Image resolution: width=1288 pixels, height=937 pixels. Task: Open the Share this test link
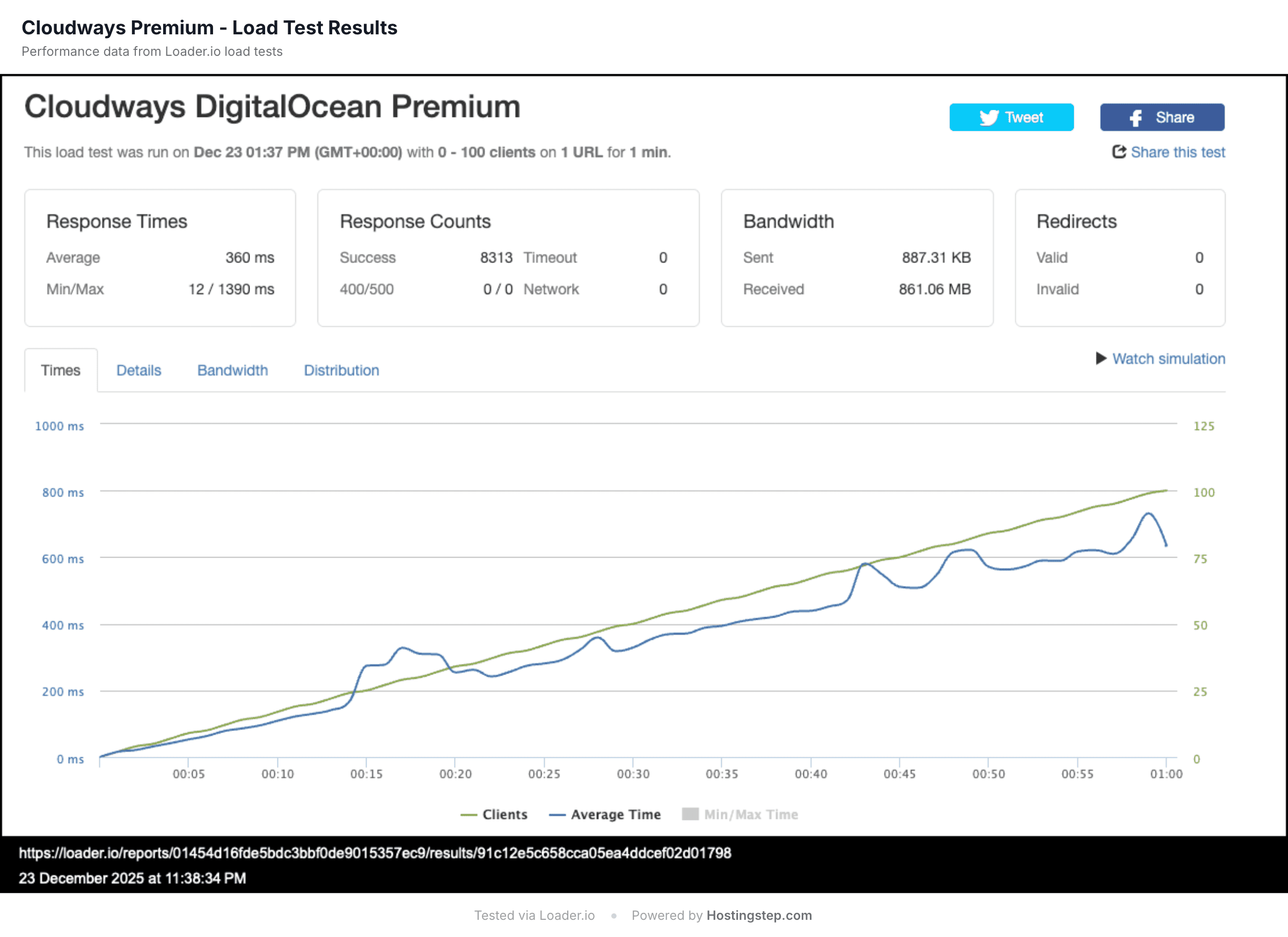1178,152
